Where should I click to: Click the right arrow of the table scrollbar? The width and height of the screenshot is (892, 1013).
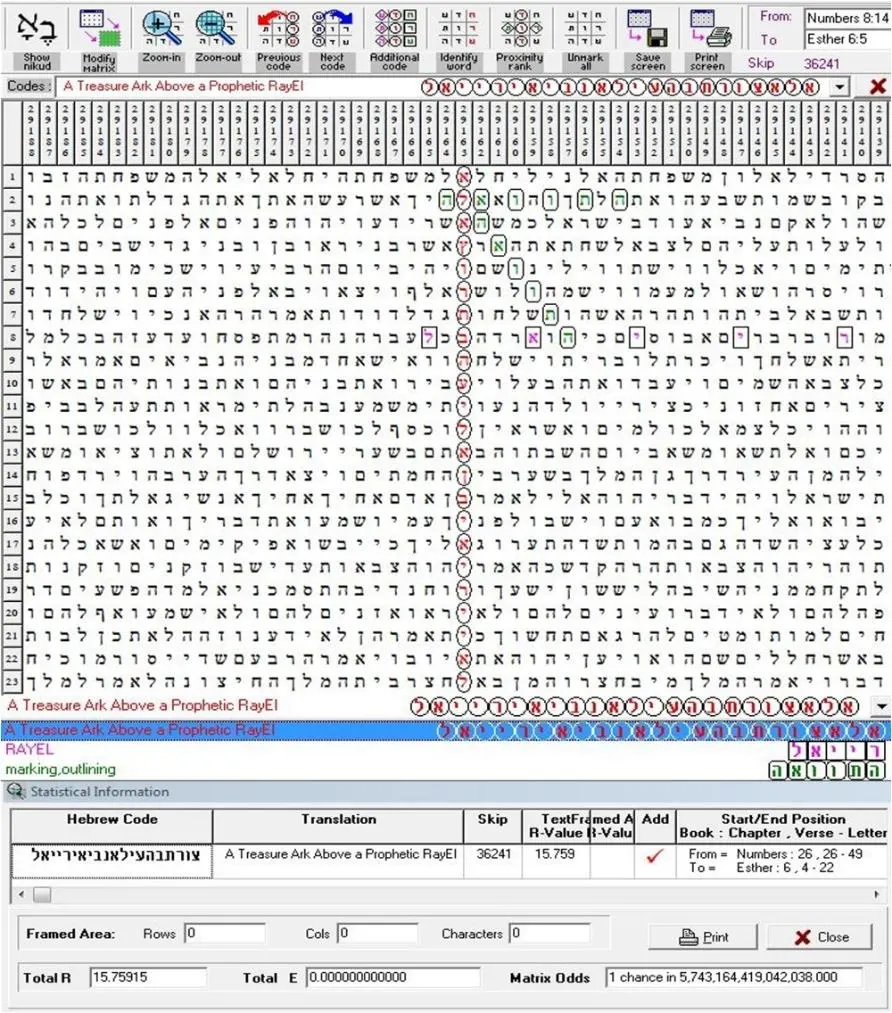(x=876, y=895)
